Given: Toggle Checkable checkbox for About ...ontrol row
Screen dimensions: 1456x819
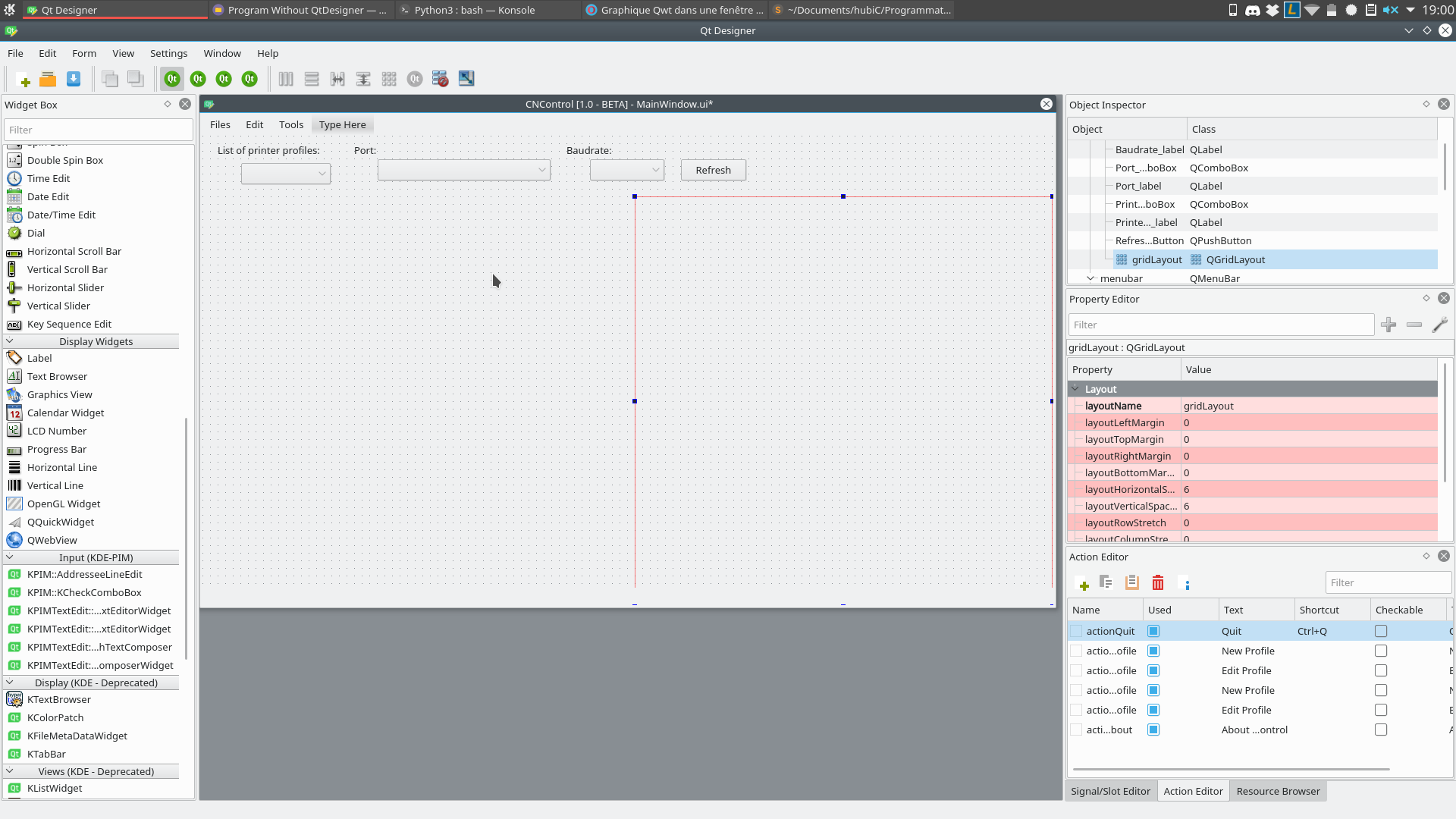Looking at the screenshot, I should [1381, 730].
